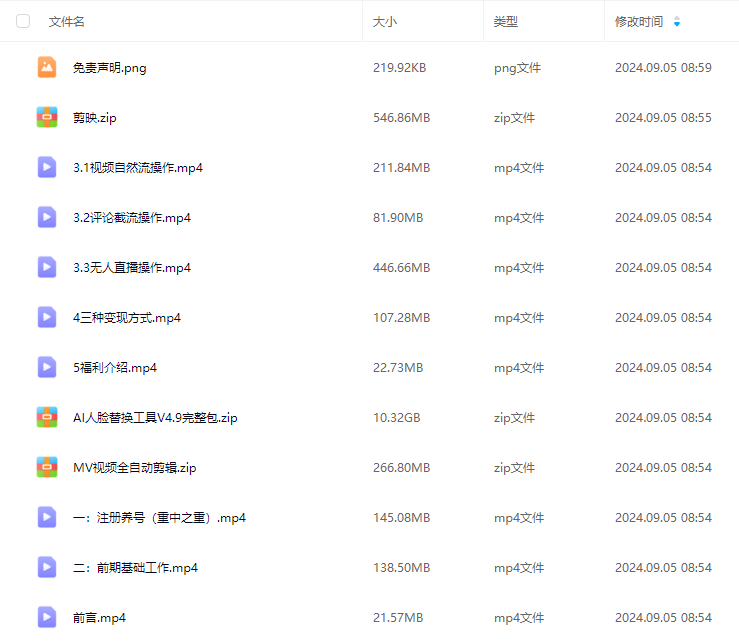The height and width of the screenshot is (644, 739).
Task: Click the video icon for 二：前期基础工作.mp4
Action: 47,567
